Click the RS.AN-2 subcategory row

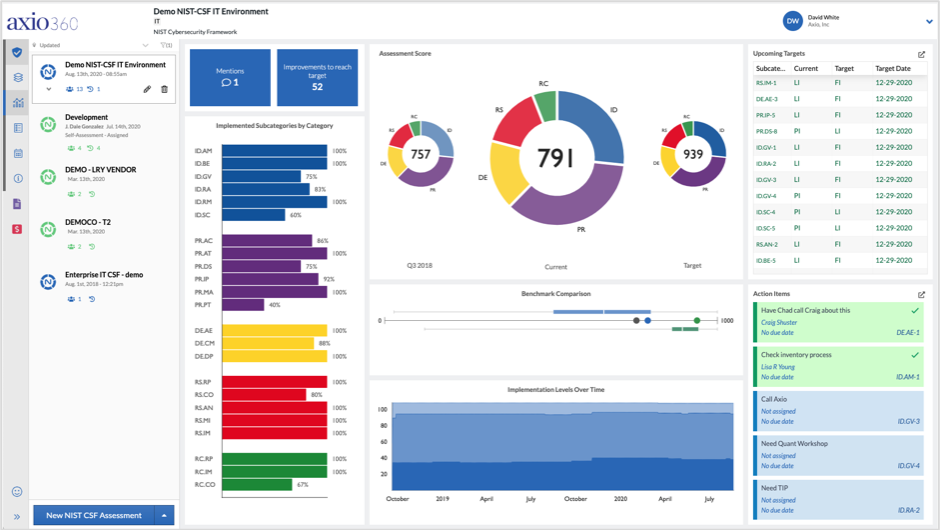(839, 245)
